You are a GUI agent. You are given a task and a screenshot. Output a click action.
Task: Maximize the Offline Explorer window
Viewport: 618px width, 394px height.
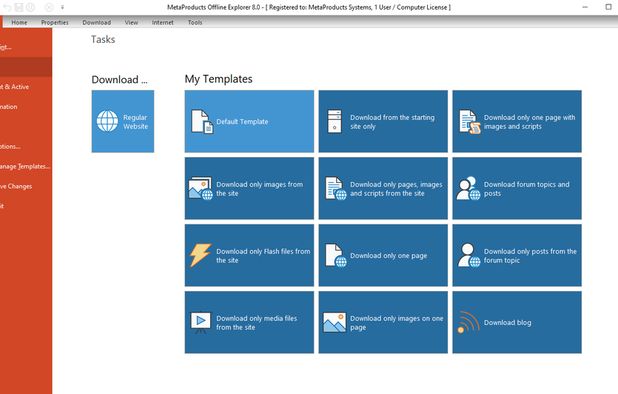click(608, 7)
